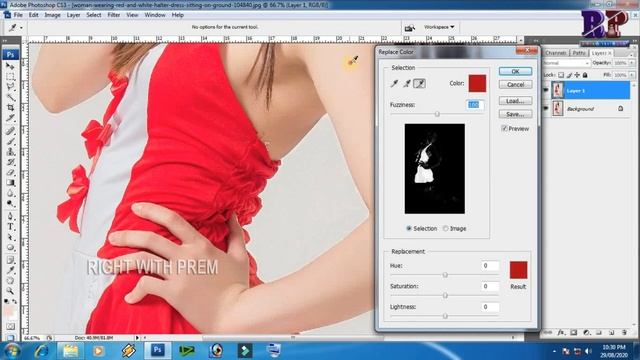The height and width of the screenshot is (360, 640).
Task: Select the Dodge tool
Action: click(x=11, y=204)
